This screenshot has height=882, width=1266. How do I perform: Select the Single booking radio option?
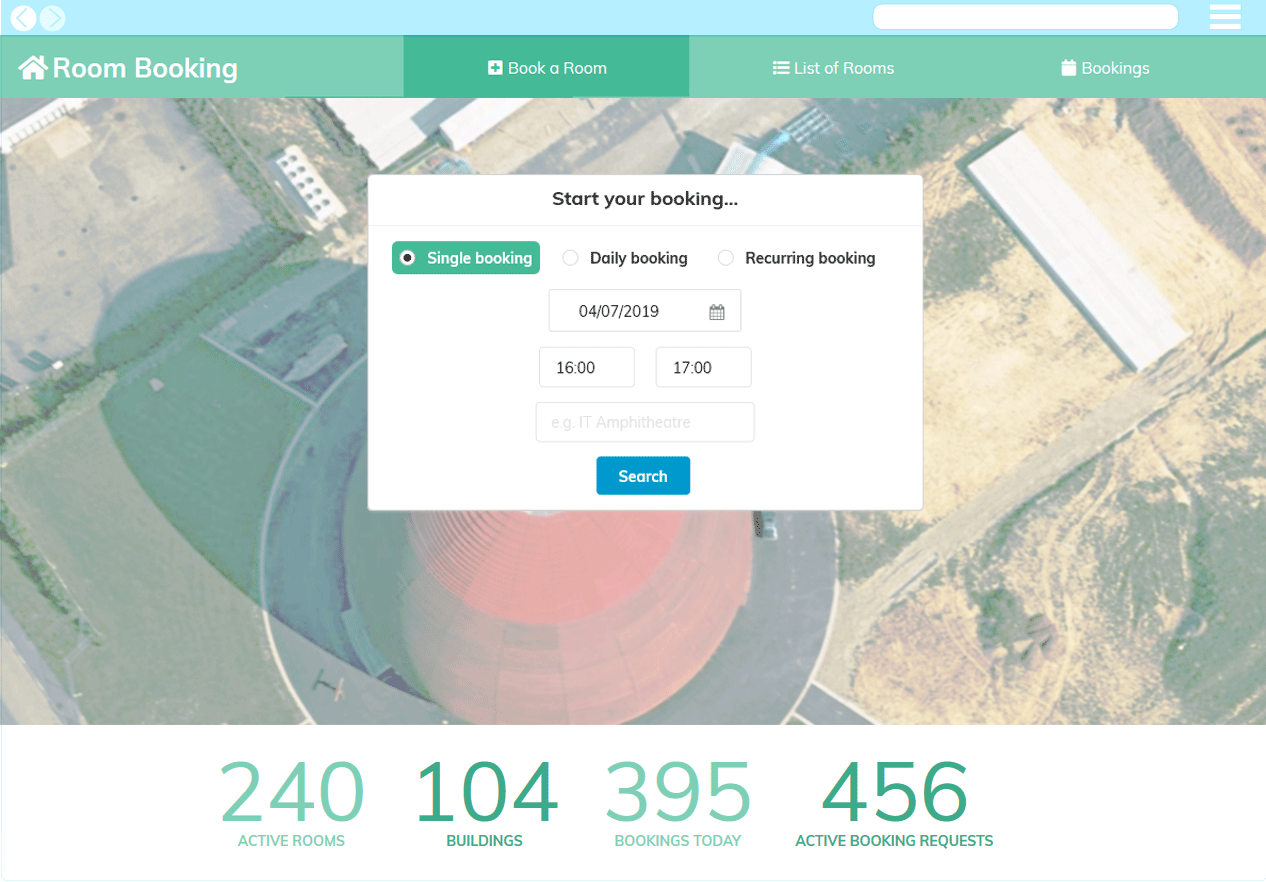click(x=408, y=258)
